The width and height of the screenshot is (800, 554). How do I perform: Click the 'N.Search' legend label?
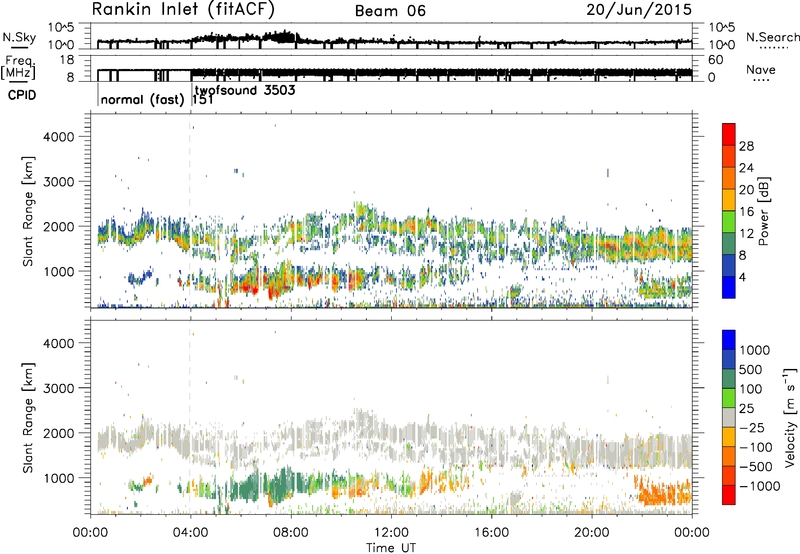(772, 37)
